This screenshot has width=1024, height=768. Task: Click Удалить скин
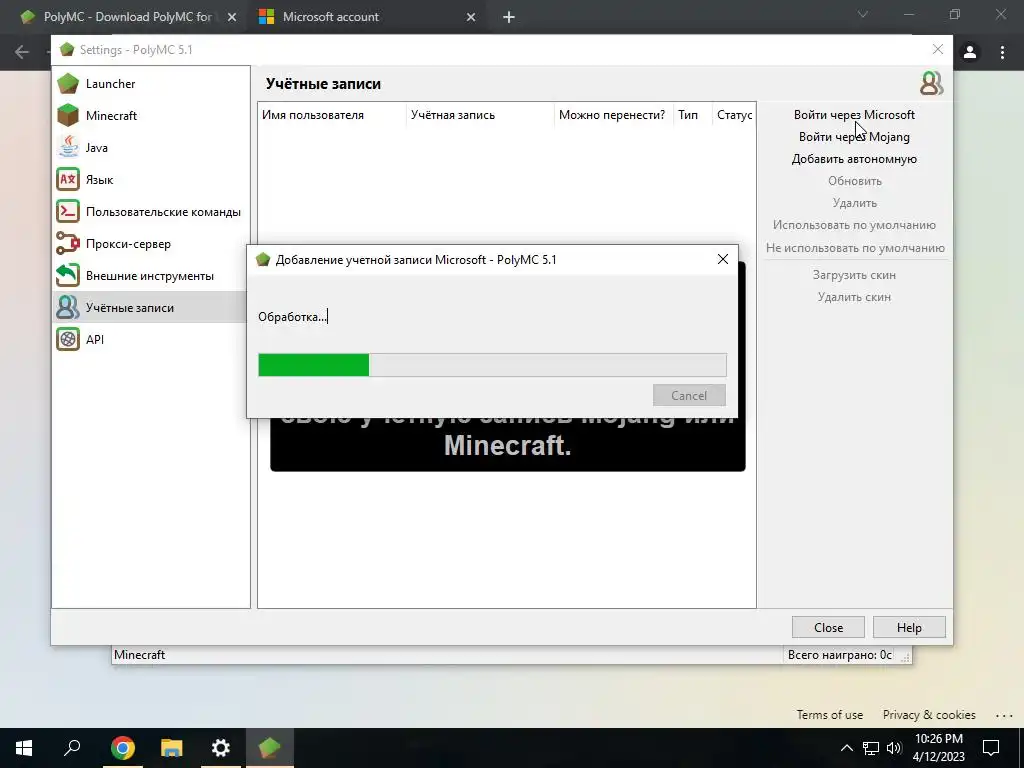tap(854, 297)
